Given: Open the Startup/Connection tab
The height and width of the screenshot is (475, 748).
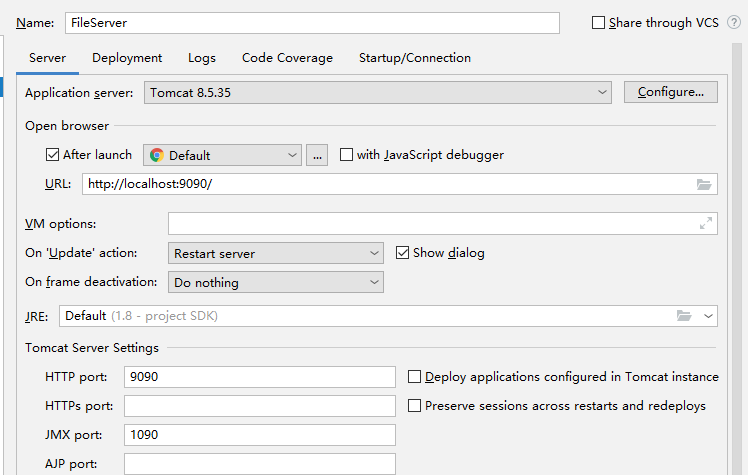Looking at the screenshot, I should [x=415, y=58].
